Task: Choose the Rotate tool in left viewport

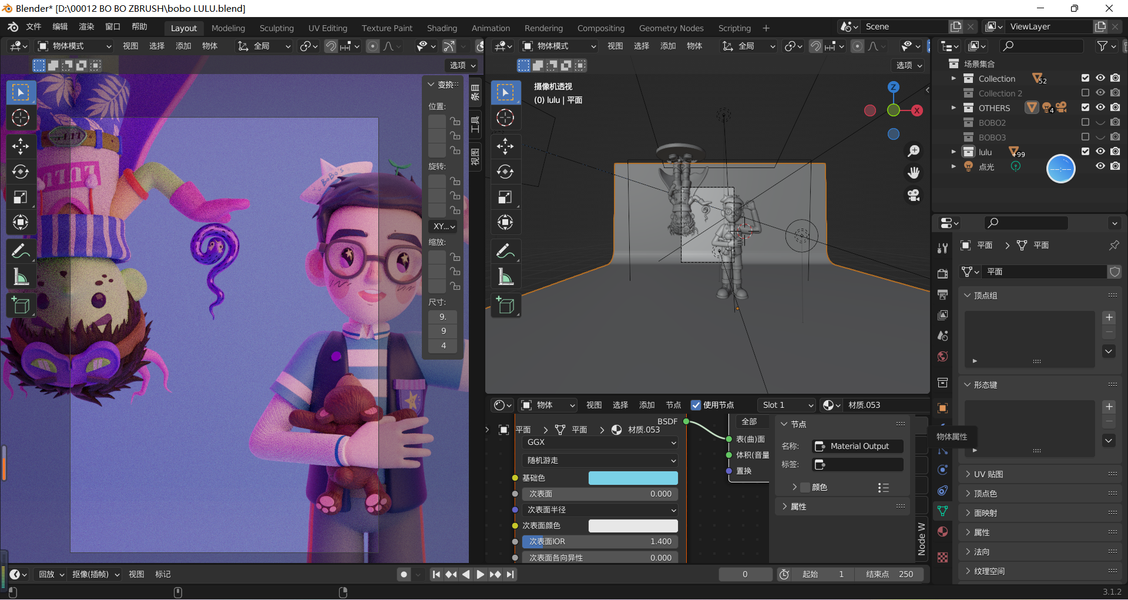Action: point(21,172)
